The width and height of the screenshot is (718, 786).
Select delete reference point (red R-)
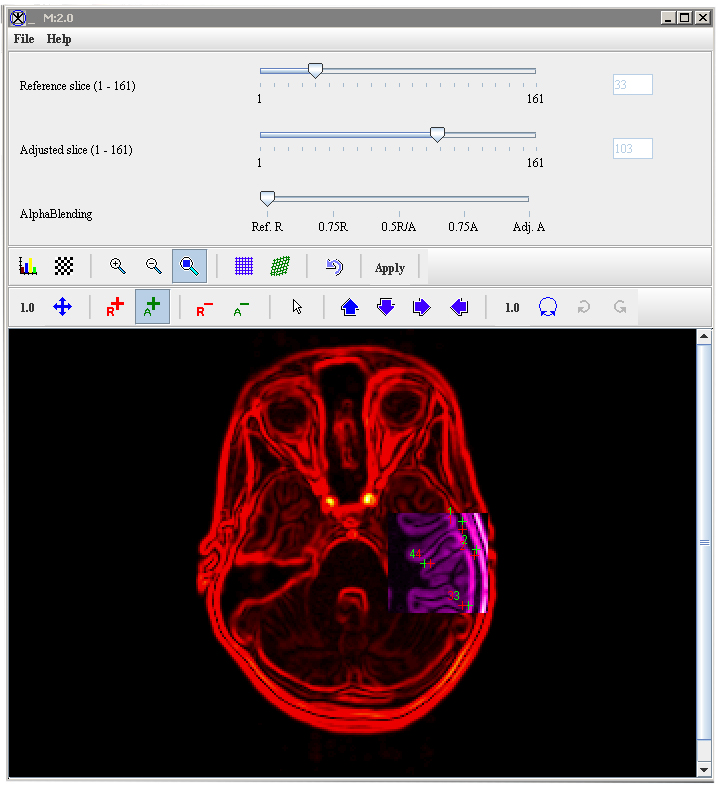coord(204,308)
